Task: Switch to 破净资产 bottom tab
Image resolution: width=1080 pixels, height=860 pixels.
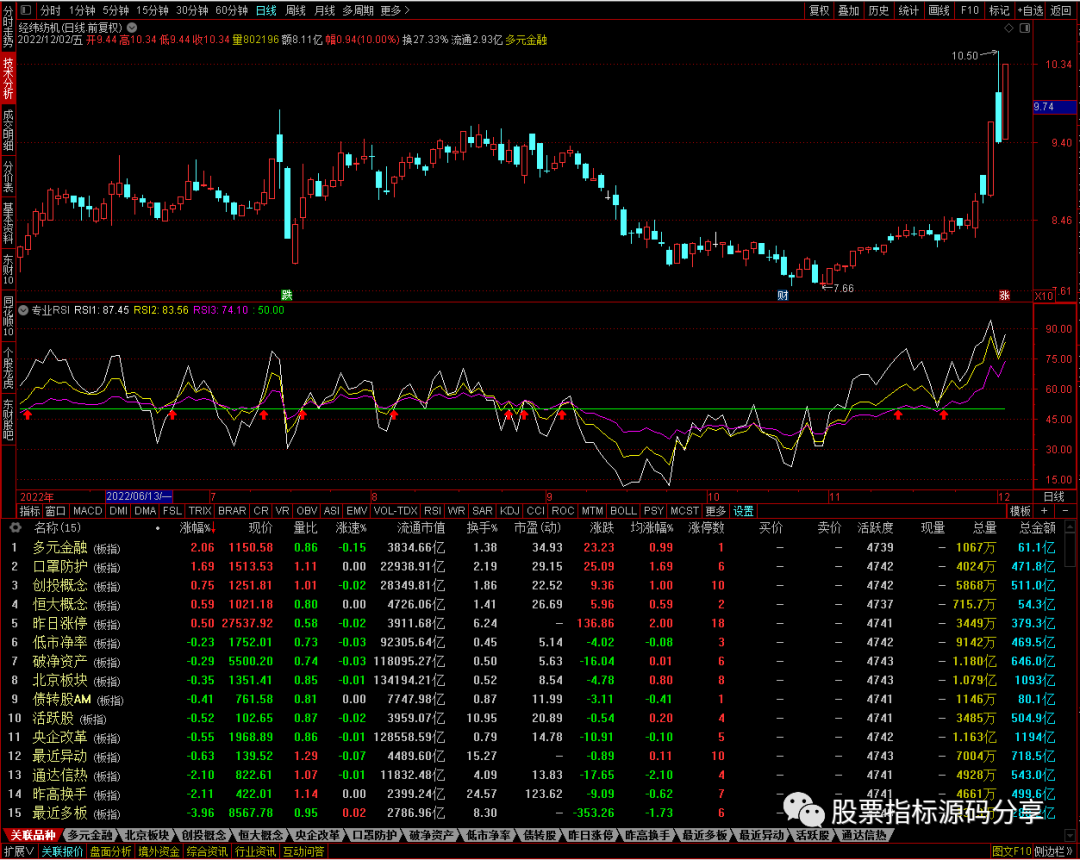Action: pyautogui.click(x=431, y=835)
